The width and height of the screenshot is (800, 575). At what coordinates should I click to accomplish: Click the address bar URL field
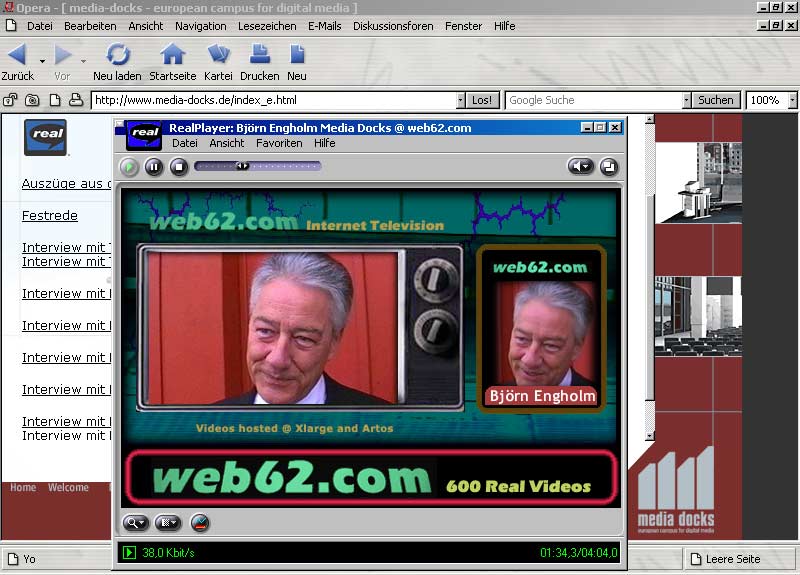point(274,100)
